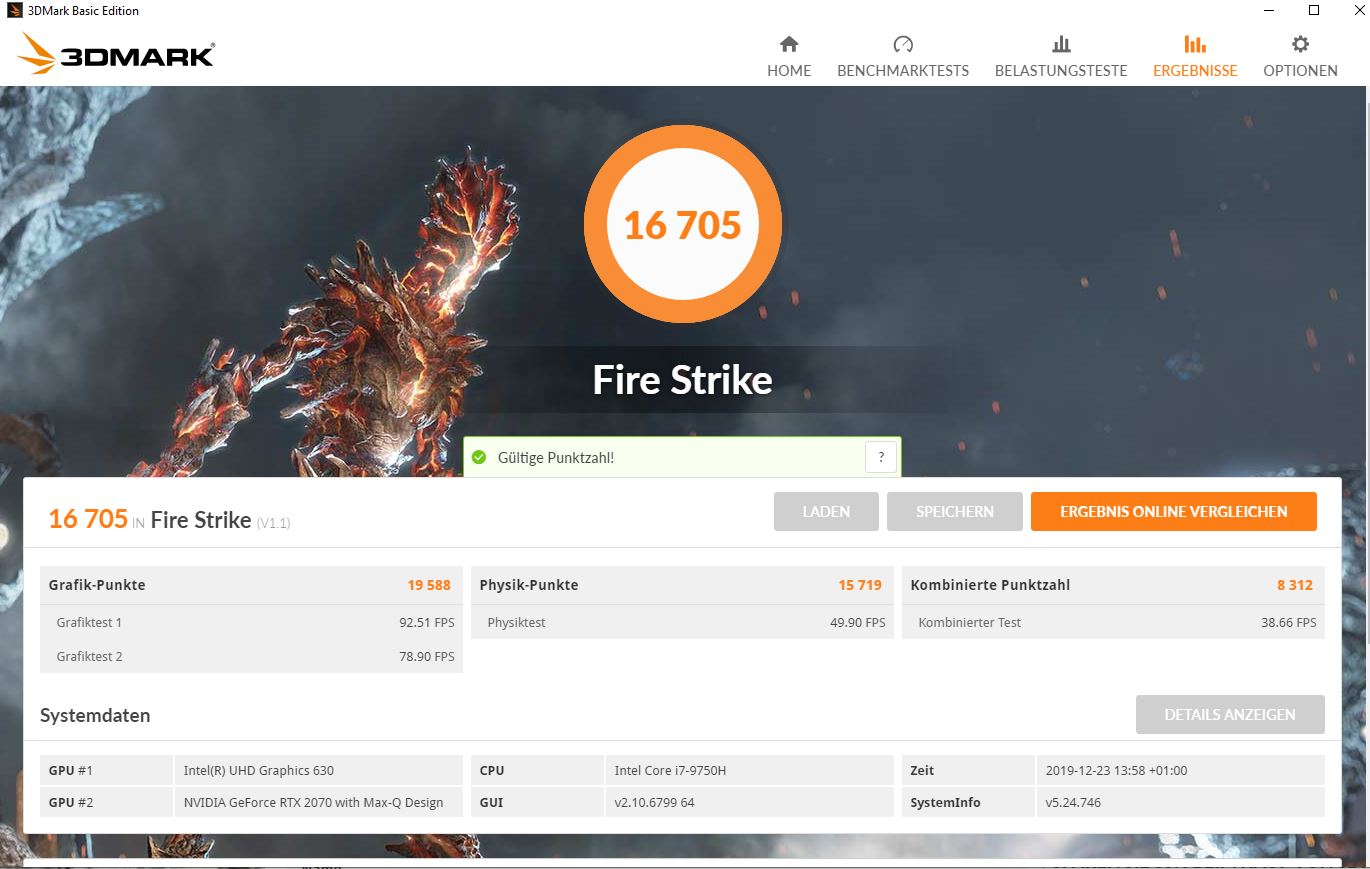Click the DETAILS ANZEIGEN button
This screenshot has height=869, width=1370.
1230,714
